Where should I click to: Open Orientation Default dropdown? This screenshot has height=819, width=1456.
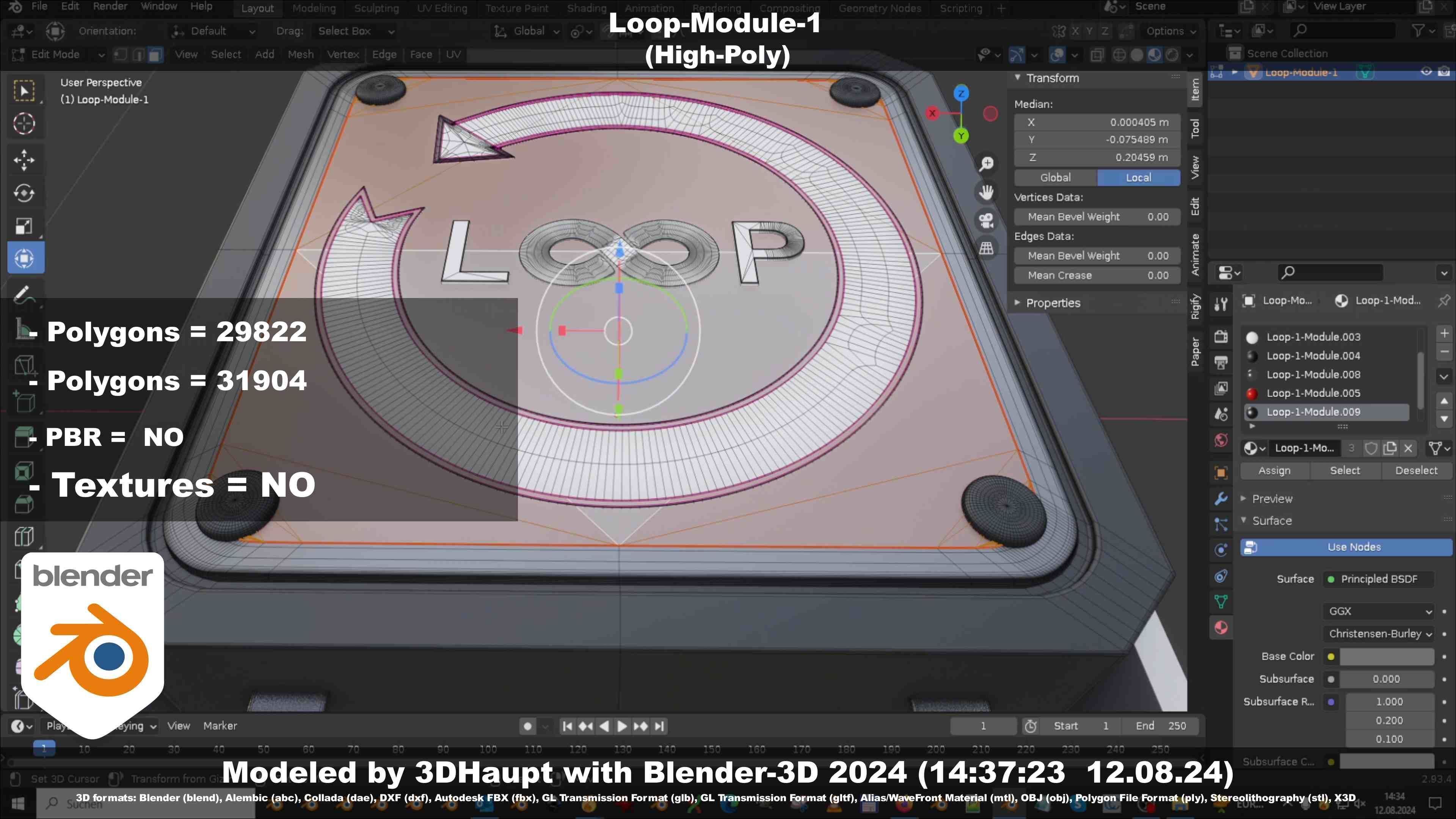pyautogui.click(x=214, y=31)
